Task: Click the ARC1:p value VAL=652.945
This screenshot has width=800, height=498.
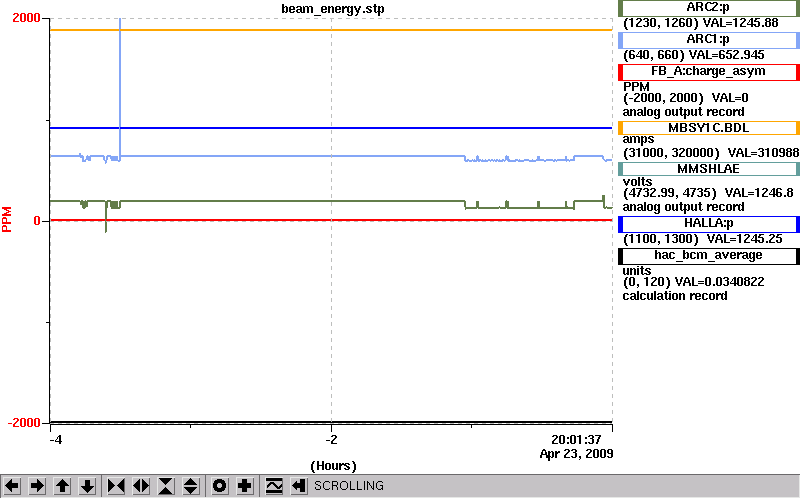Action: [727, 55]
